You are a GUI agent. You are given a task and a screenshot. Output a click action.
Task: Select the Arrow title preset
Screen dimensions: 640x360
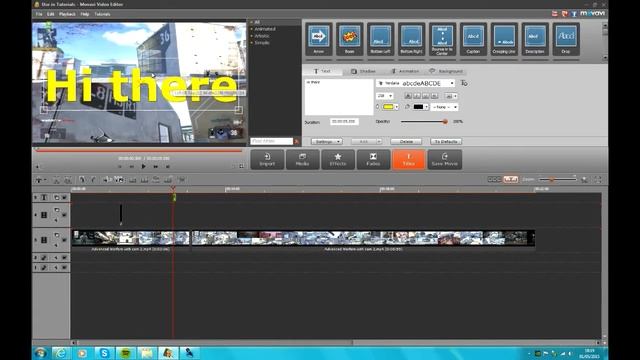click(x=318, y=39)
